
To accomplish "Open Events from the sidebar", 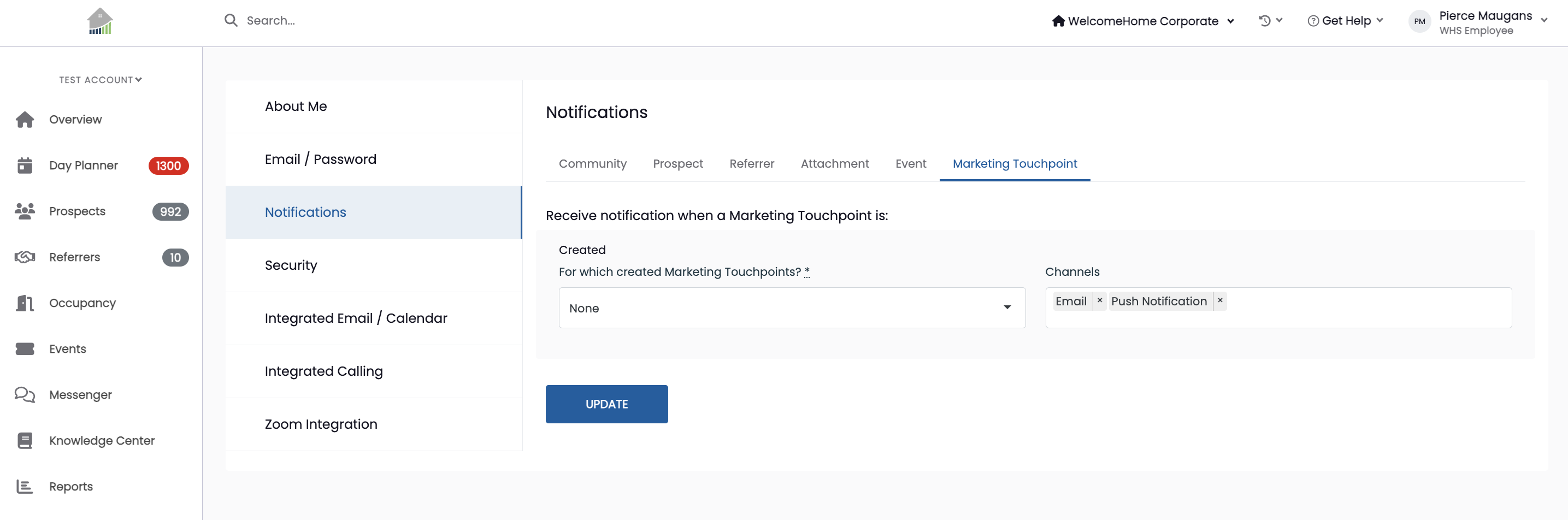I will [x=68, y=349].
